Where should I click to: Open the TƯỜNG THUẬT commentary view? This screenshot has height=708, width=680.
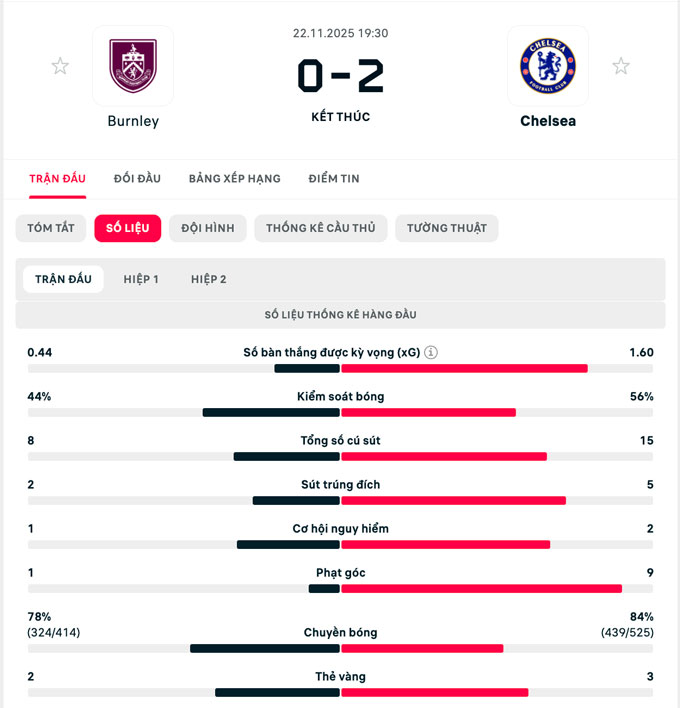[x=446, y=228]
